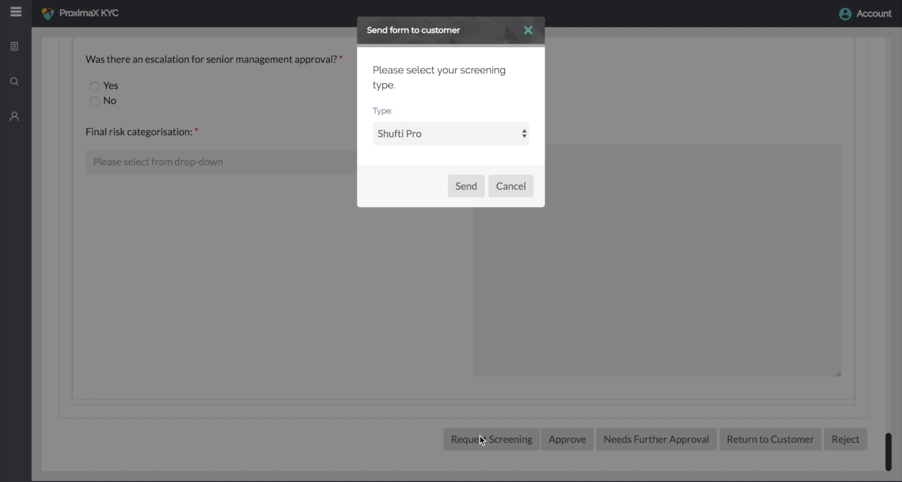Click the page vertical scrollbar thumb

click(x=888, y=451)
